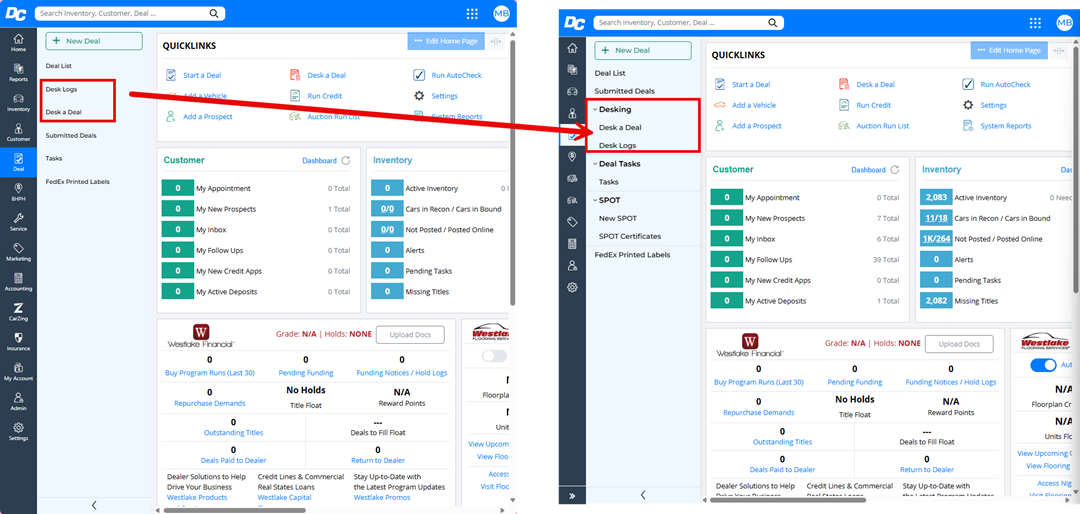The height and width of the screenshot is (514, 1080).
Task: Open Submitted Deals in the right screenshot
Action: coord(625,91)
